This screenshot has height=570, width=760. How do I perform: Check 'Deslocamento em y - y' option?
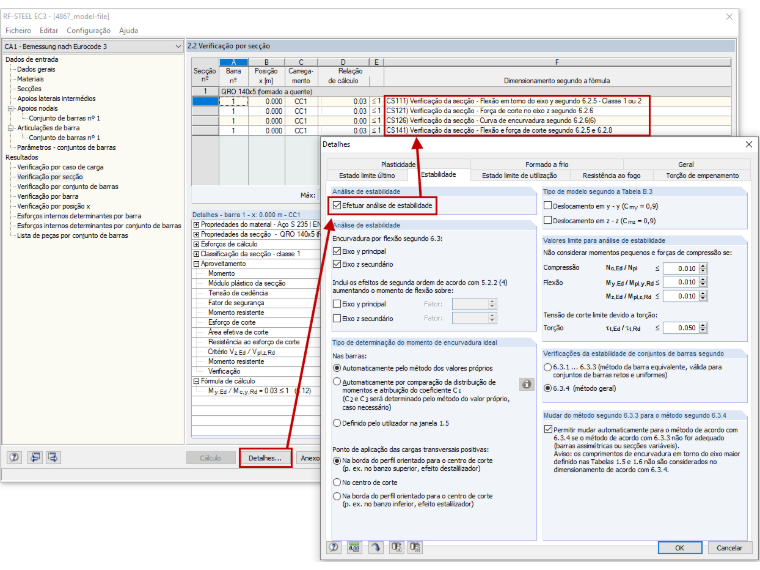[548, 206]
